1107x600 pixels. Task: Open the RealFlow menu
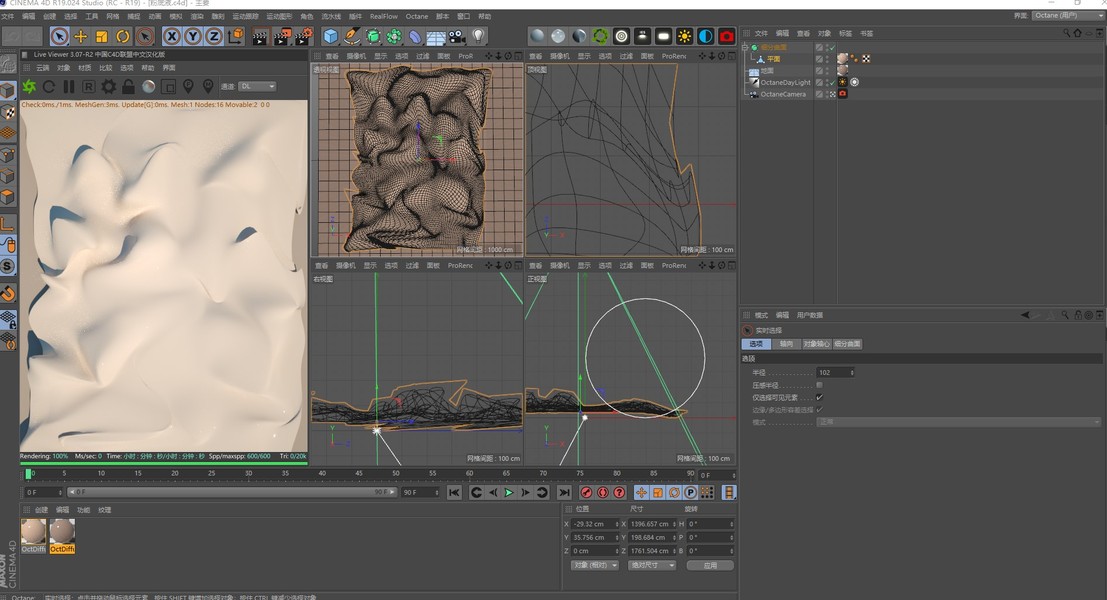tap(383, 16)
